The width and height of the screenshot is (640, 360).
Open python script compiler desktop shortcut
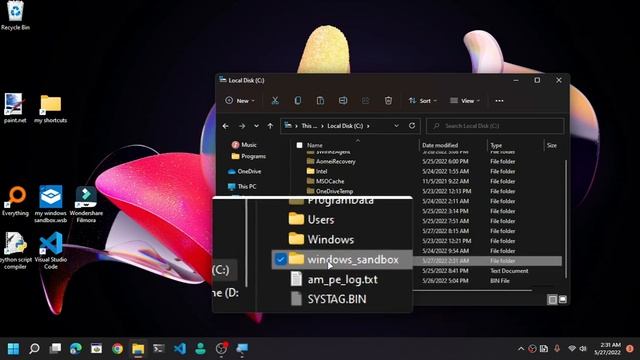click(x=15, y=251)
